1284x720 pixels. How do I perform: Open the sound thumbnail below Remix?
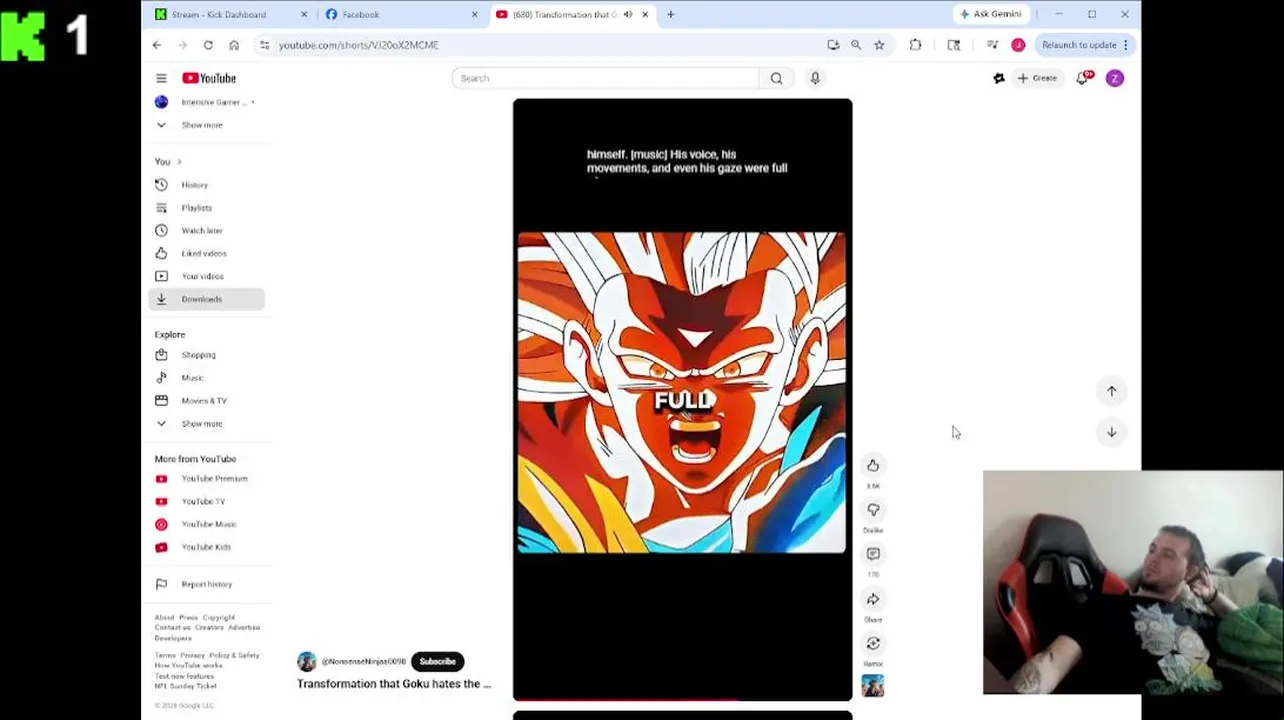click(x=873, y=686)
